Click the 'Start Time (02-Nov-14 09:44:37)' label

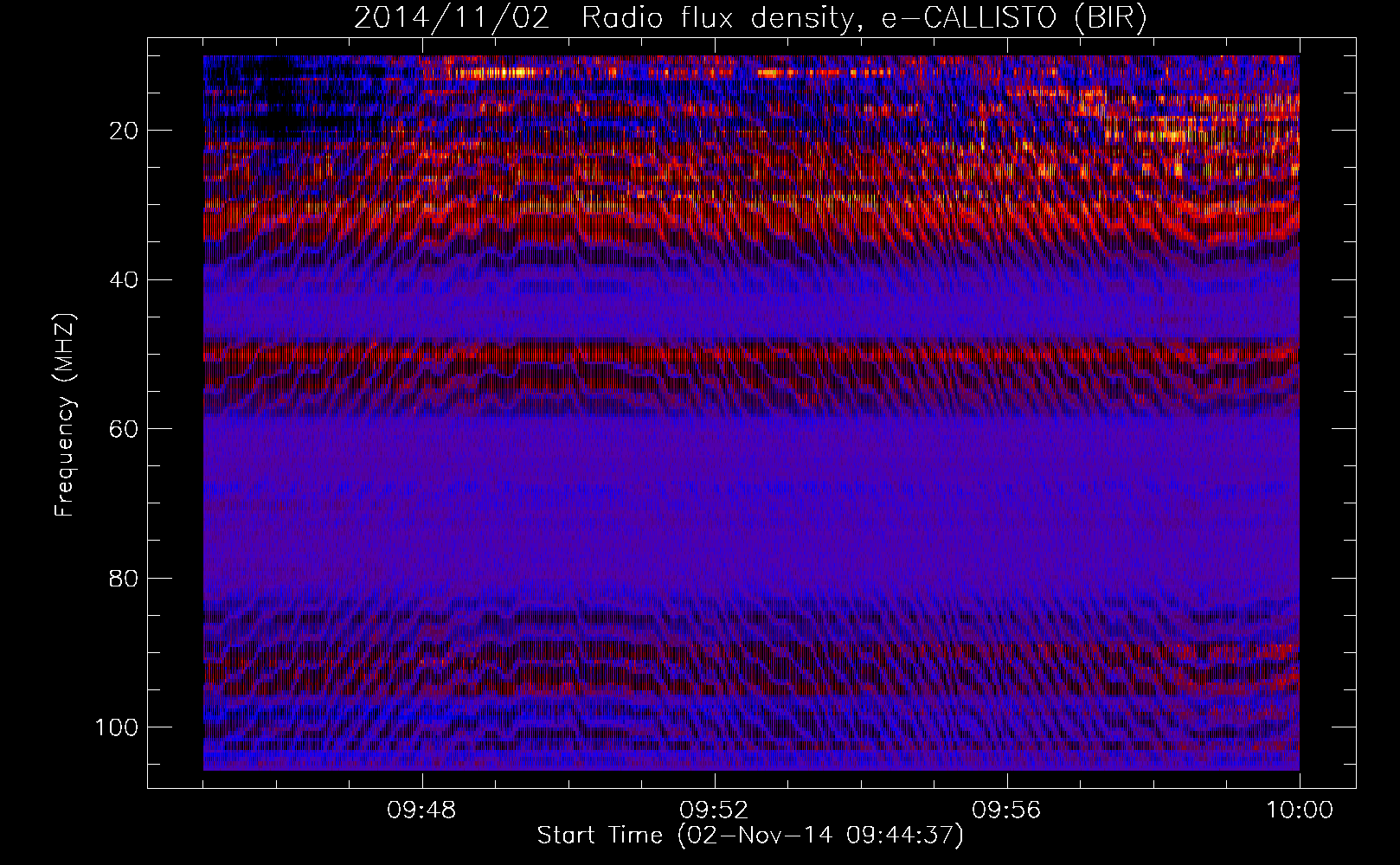tap(750, 836)
